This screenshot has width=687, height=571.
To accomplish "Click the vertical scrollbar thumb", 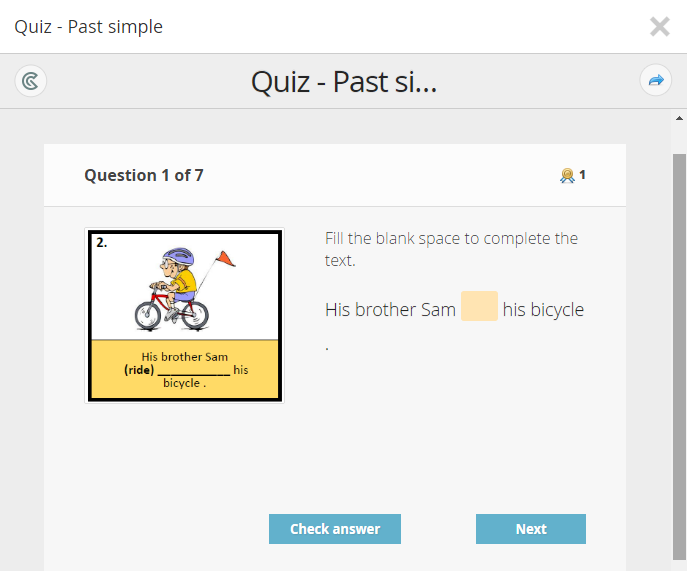I will [x=679, y=350].
